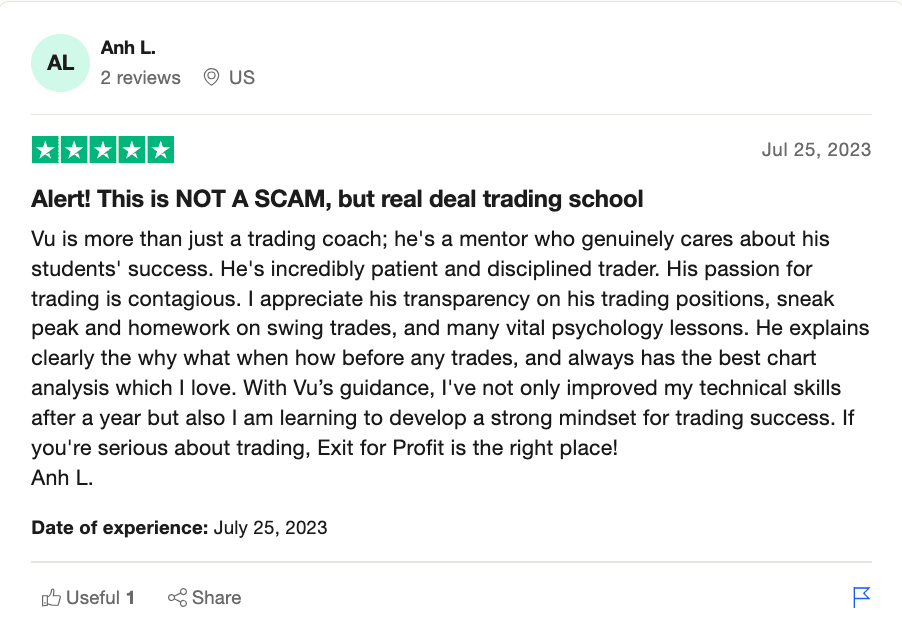
Task: Click the US location label
Action: (242, 78)
